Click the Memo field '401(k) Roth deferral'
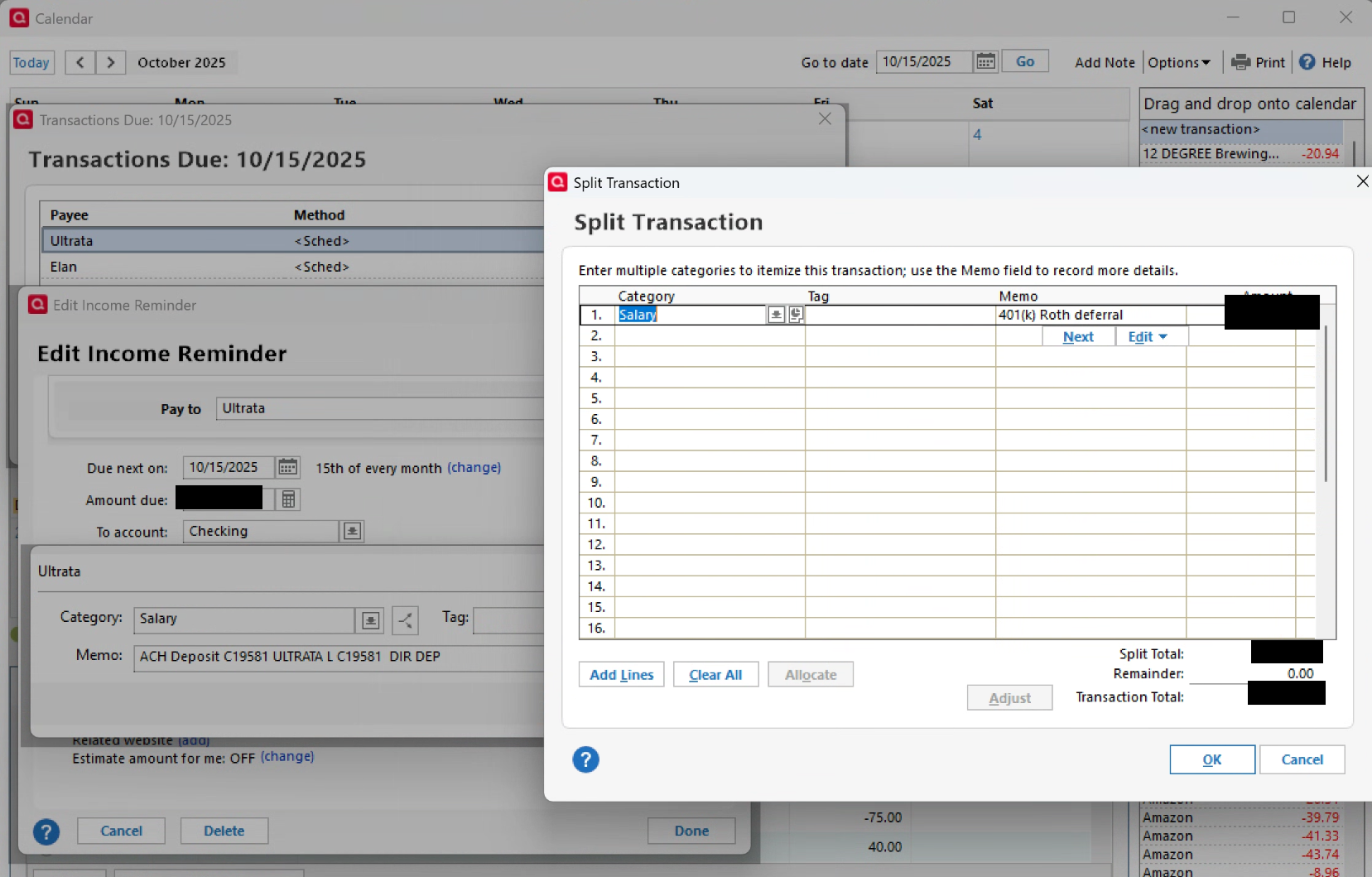1372x877 pixels. 1090,315
